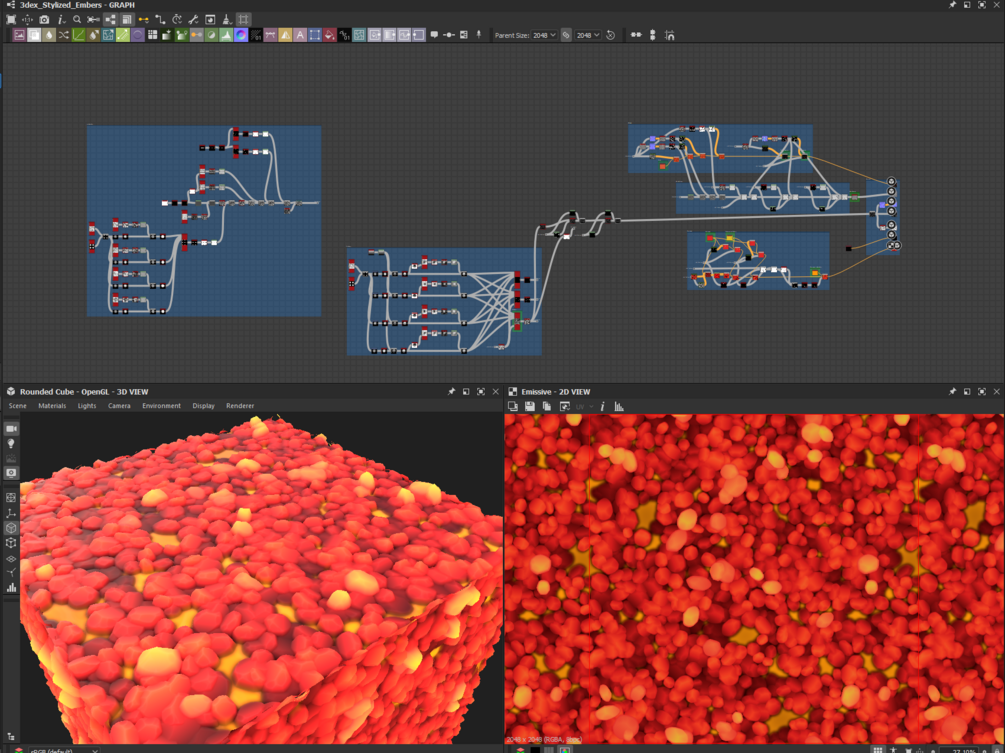Viewport: 1005px width, 753px height.
Task: Add a Levels histogram node from toolbar
Action: [x=226, y=35]
